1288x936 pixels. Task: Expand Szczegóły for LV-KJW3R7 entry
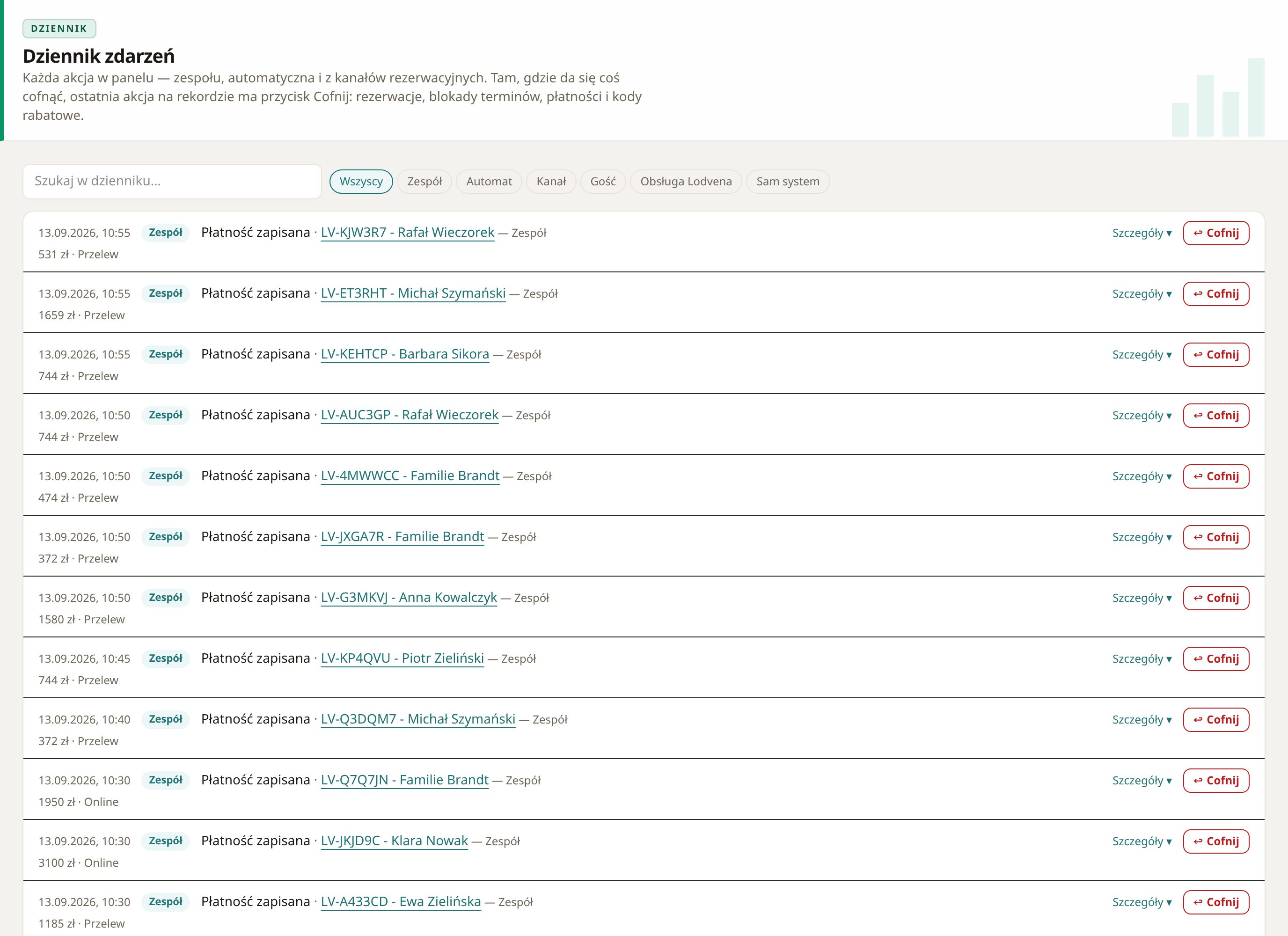(x=1142, y=233)
